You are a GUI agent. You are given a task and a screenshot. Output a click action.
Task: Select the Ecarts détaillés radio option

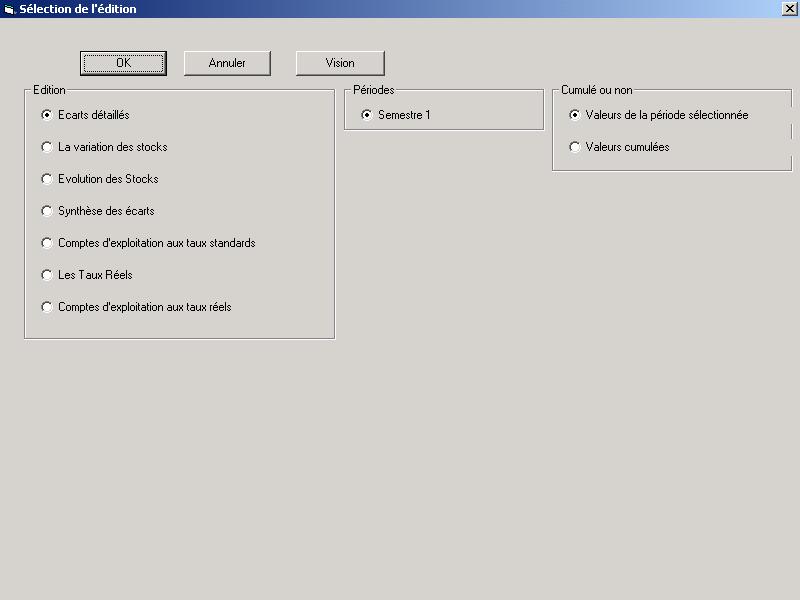(85, 115)
